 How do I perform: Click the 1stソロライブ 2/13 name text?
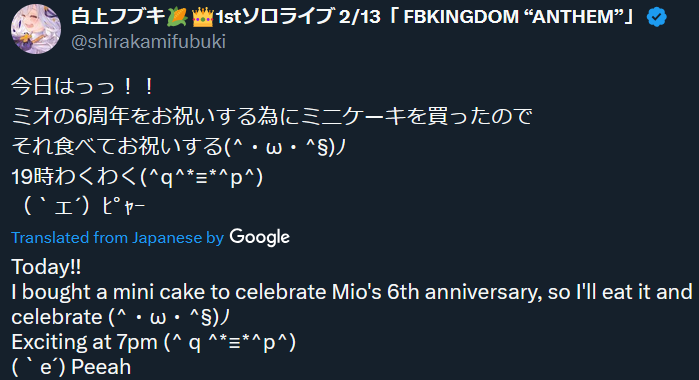click(298, 17)
